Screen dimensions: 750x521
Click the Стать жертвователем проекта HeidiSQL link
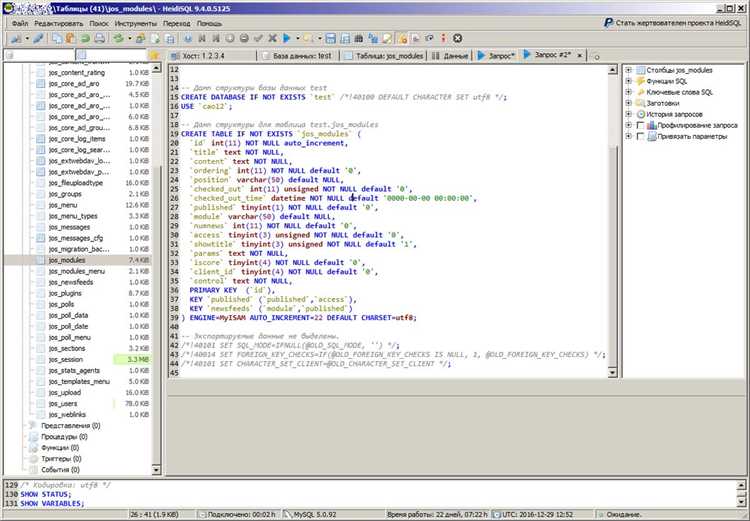pos(678,23)
